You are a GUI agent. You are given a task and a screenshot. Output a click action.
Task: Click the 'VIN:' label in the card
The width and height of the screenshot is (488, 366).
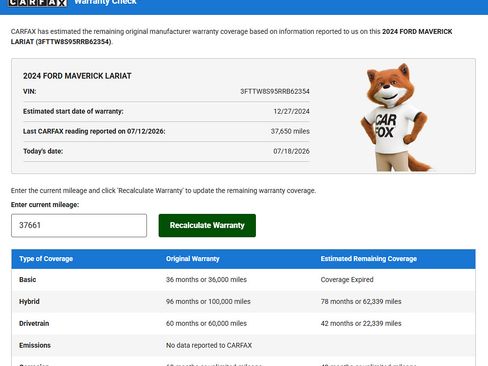(30, 91)
